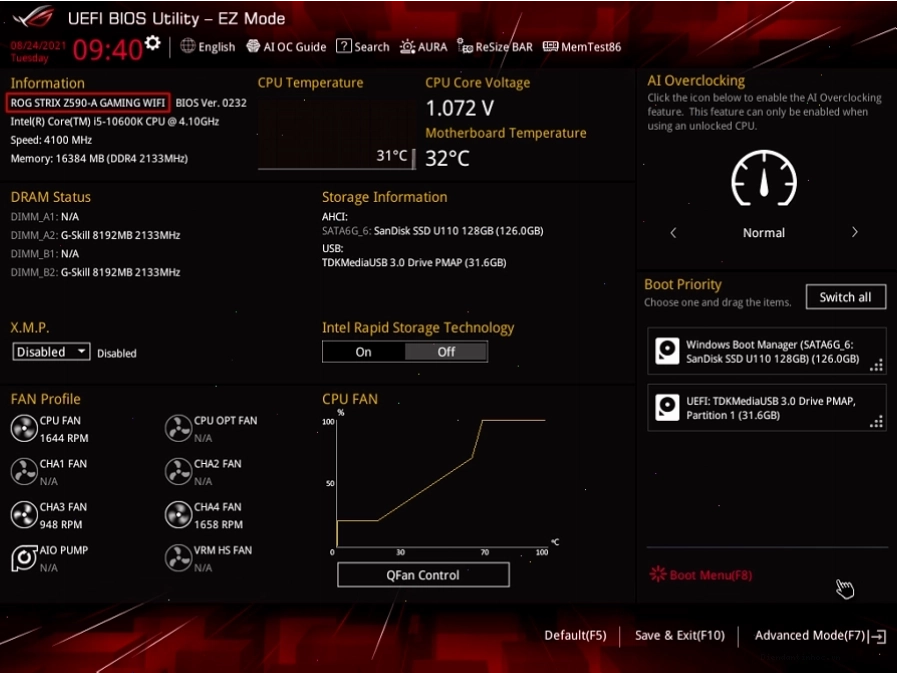Click SanDisk SSD U110 storage entry
The width and height of the screenshot is (897, 674).
[432, 231]
